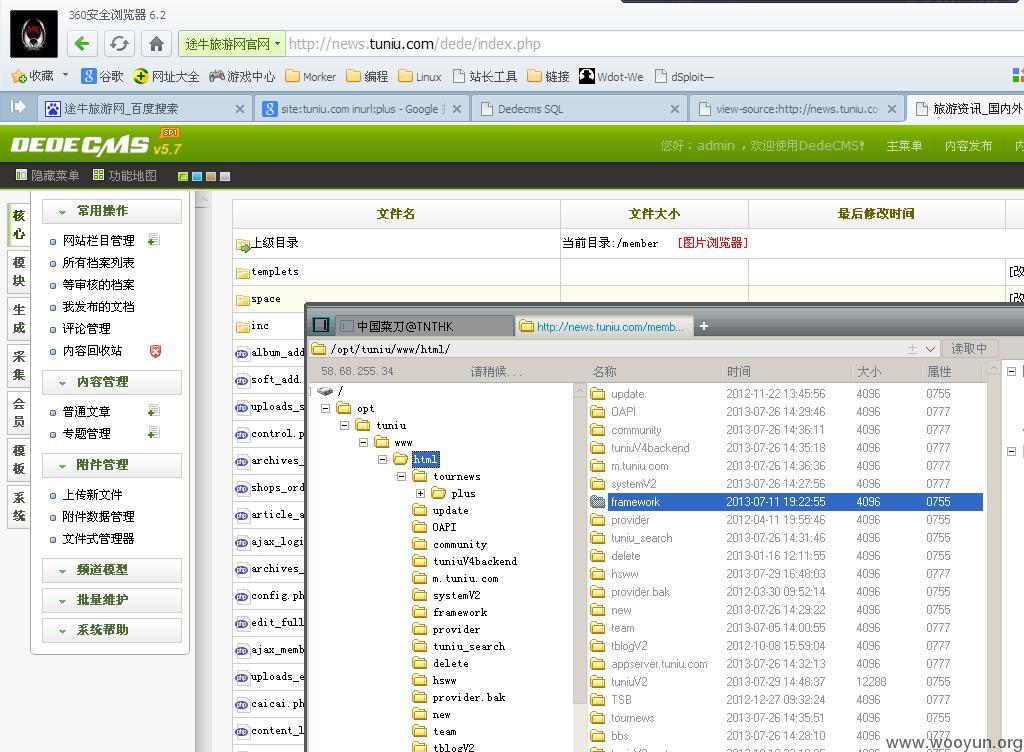Open the browser home page icon

click(x=156, y=44)
